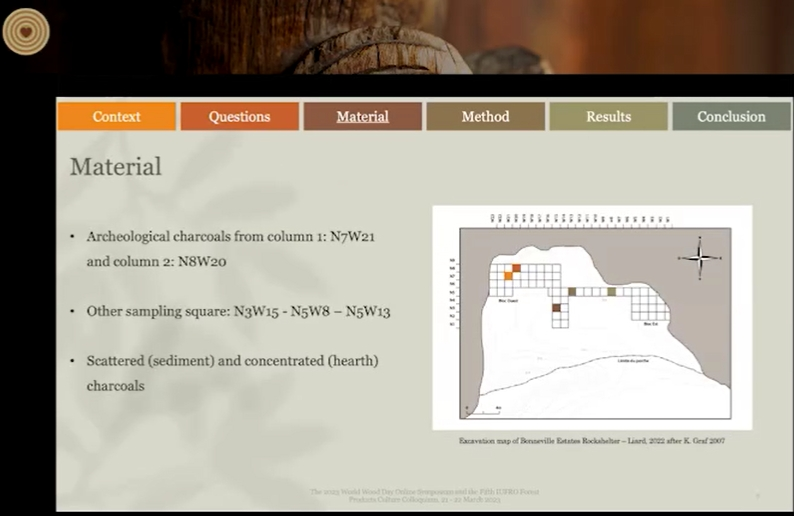The width and height of the screenshot is (794, 516).
Task: Click the excavation map image
Action: coord(592,317)
